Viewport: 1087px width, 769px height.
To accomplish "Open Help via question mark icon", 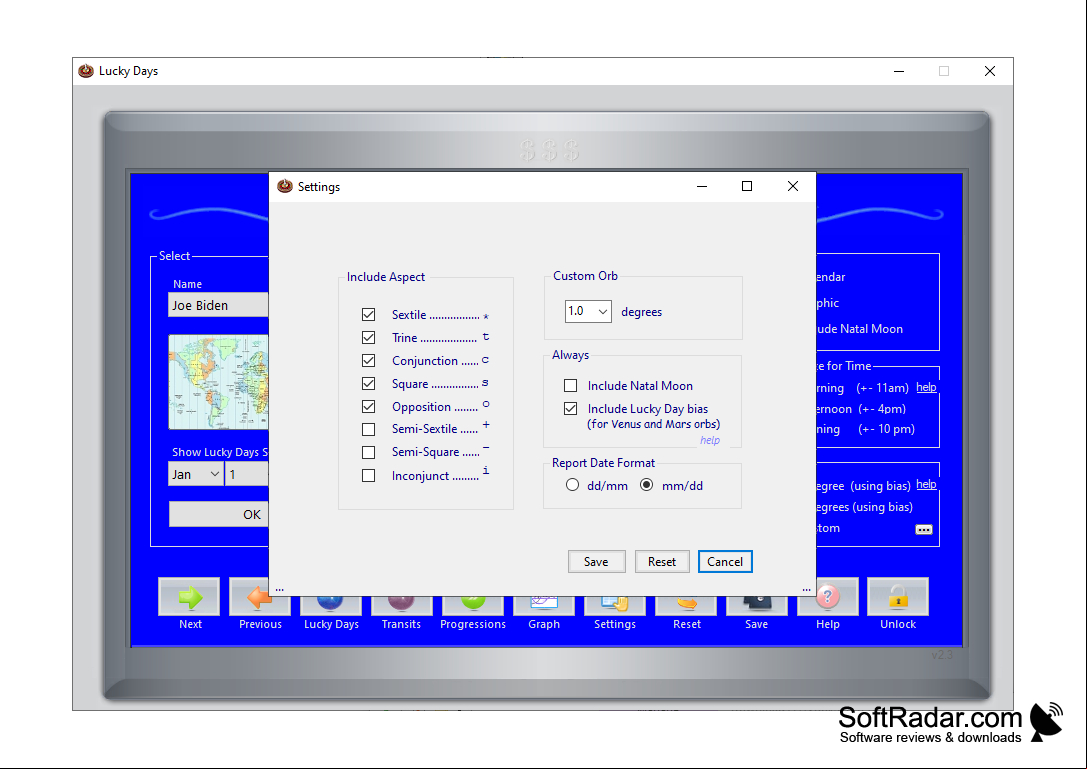I will 828,597.
